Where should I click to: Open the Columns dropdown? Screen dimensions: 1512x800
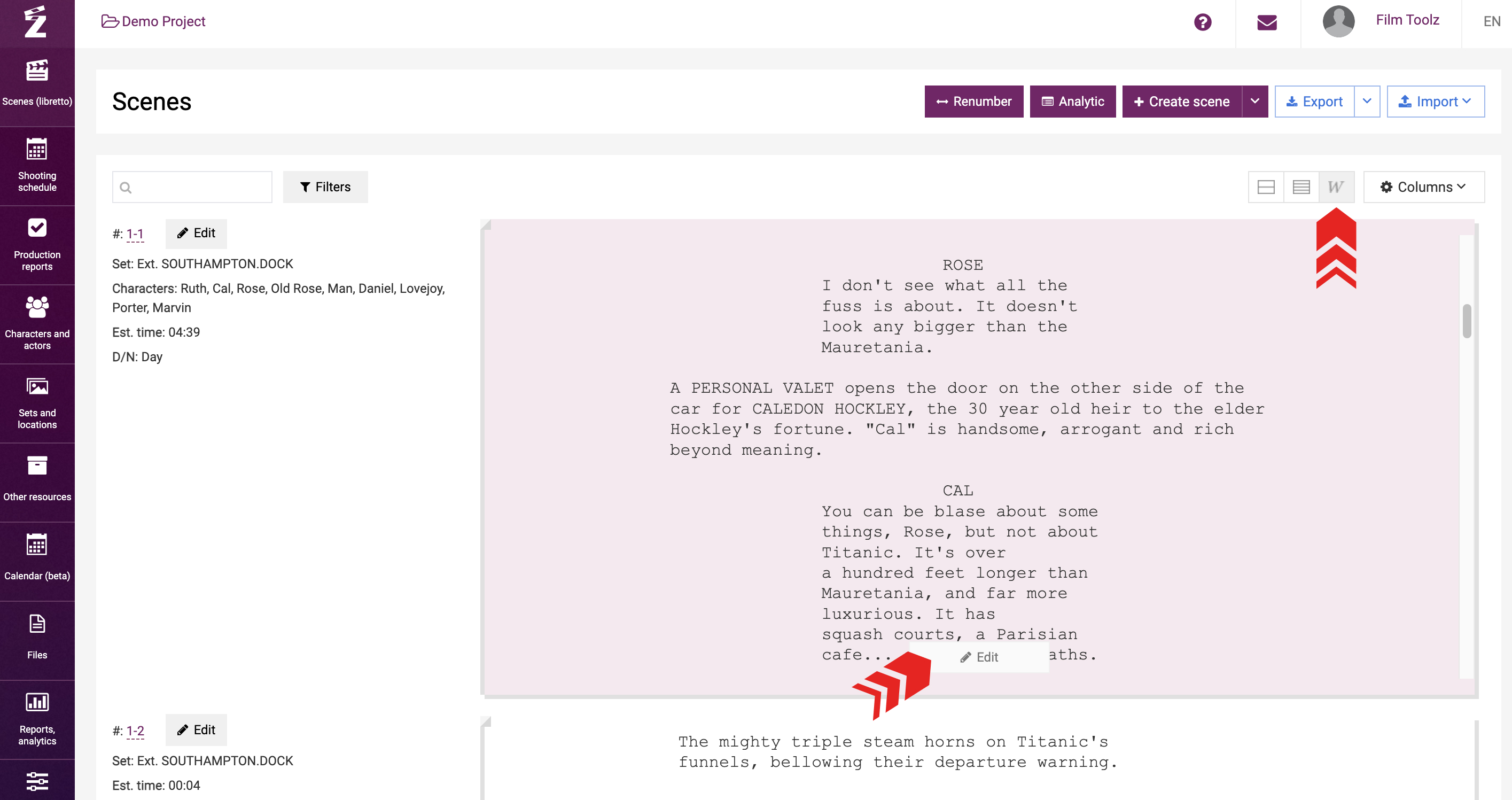pyautogui.click(x=1423, y=187)
